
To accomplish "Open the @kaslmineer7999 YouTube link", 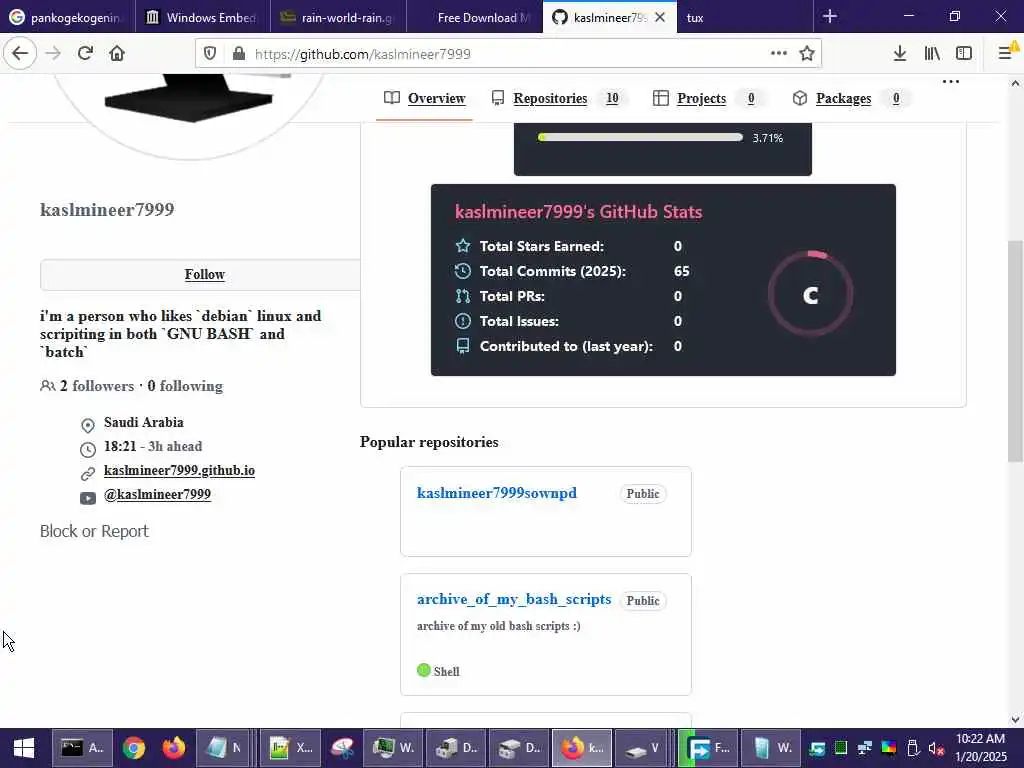I will (x=157, y=494).
